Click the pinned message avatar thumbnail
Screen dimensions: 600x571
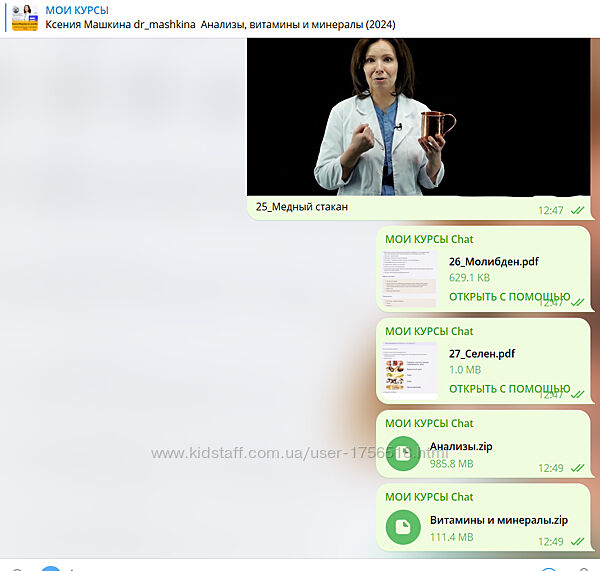point(25,17)
